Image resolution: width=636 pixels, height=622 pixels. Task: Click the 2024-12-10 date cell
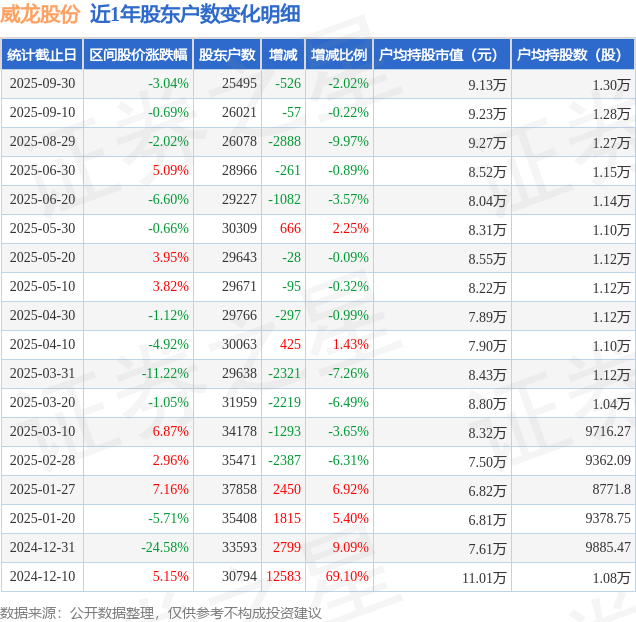coord(41,577)
